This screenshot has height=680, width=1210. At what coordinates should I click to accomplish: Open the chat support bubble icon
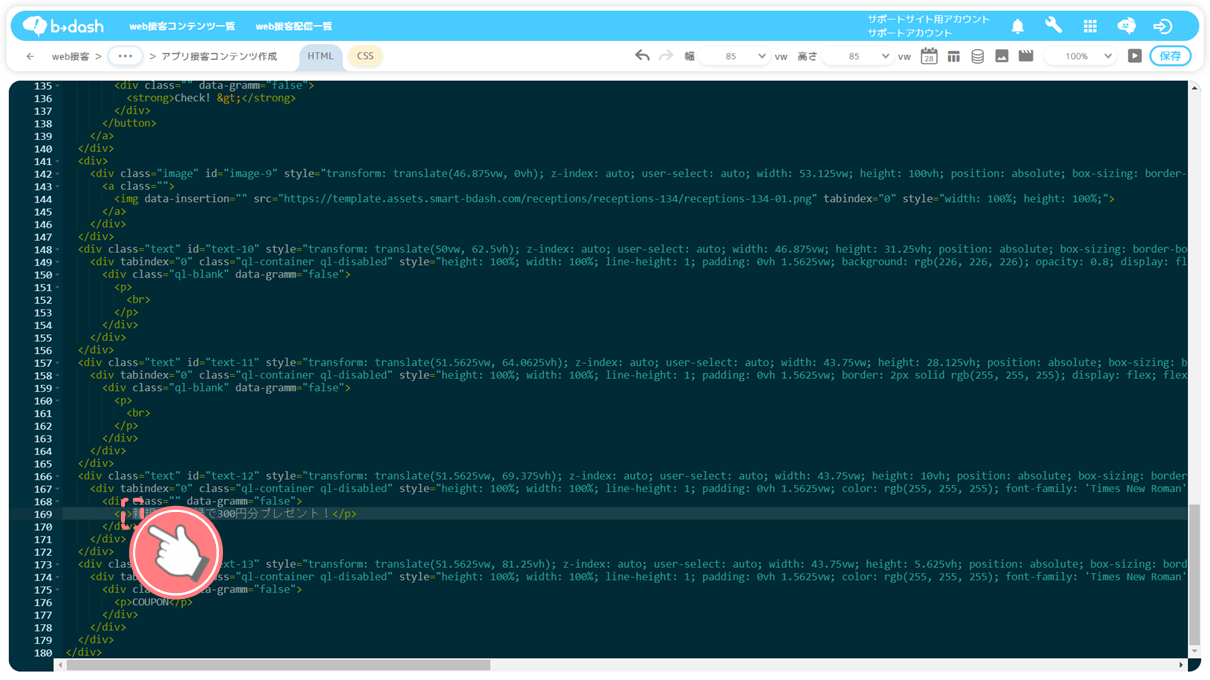click(x=1126, y=26)
